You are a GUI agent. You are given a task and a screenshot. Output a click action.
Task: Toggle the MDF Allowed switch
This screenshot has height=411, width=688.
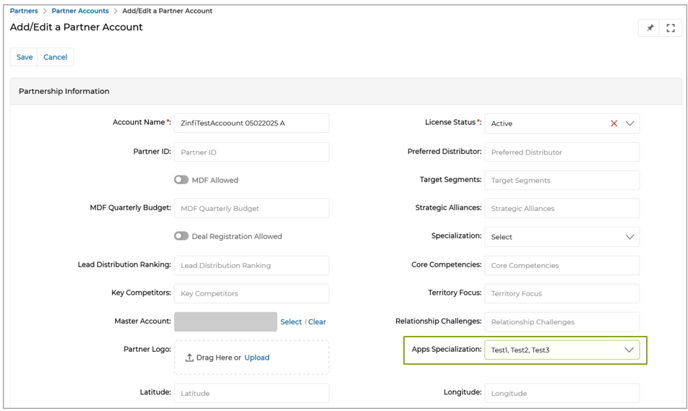tap(181, 180)
